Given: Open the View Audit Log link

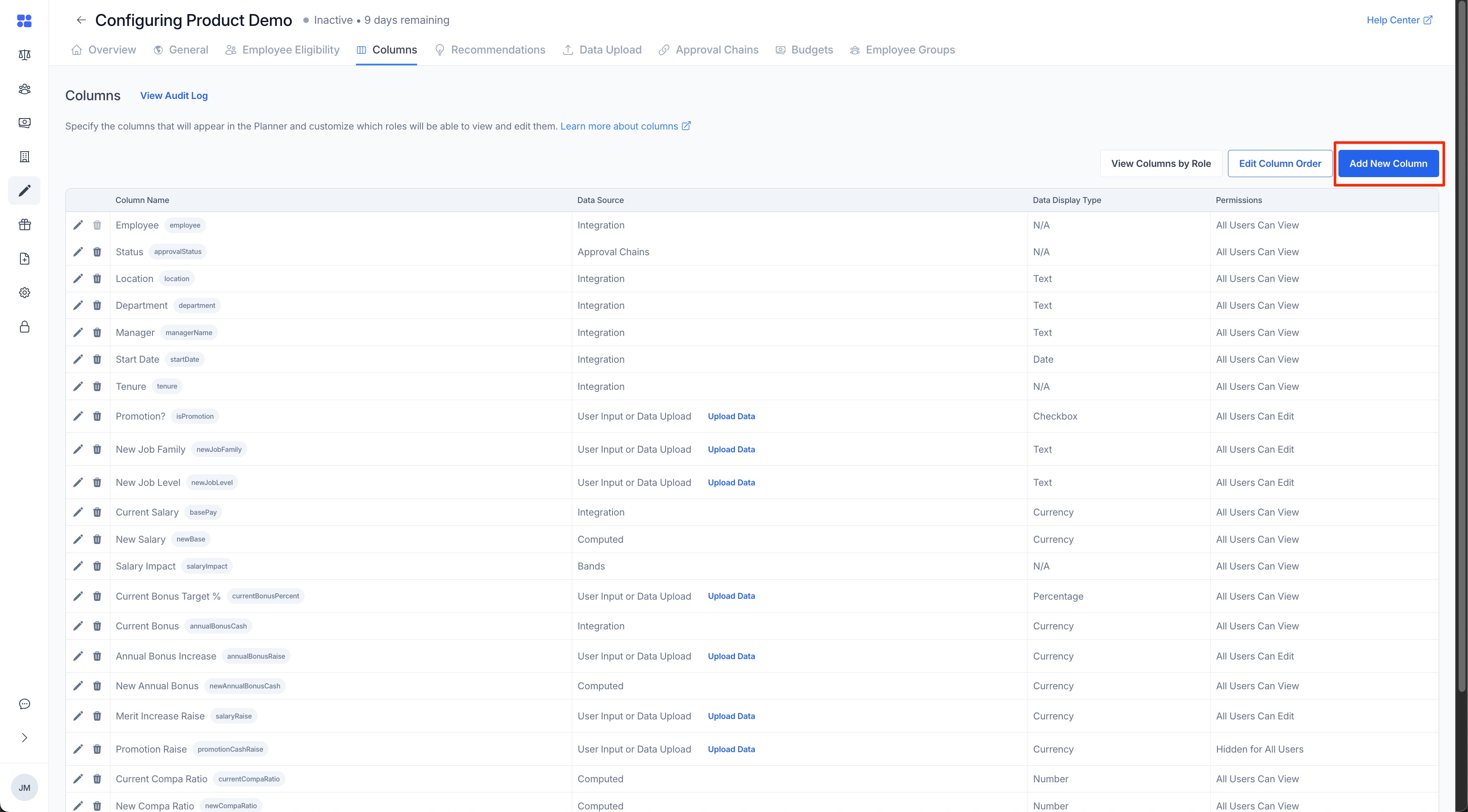Looking at the screenshot, I should (x=174, y=95).
